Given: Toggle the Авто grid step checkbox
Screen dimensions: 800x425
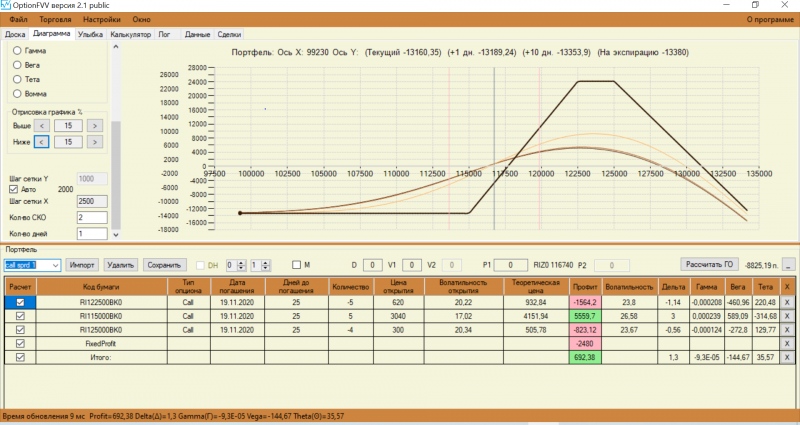Looking at the screenshot, I should [x=14, y=189].
